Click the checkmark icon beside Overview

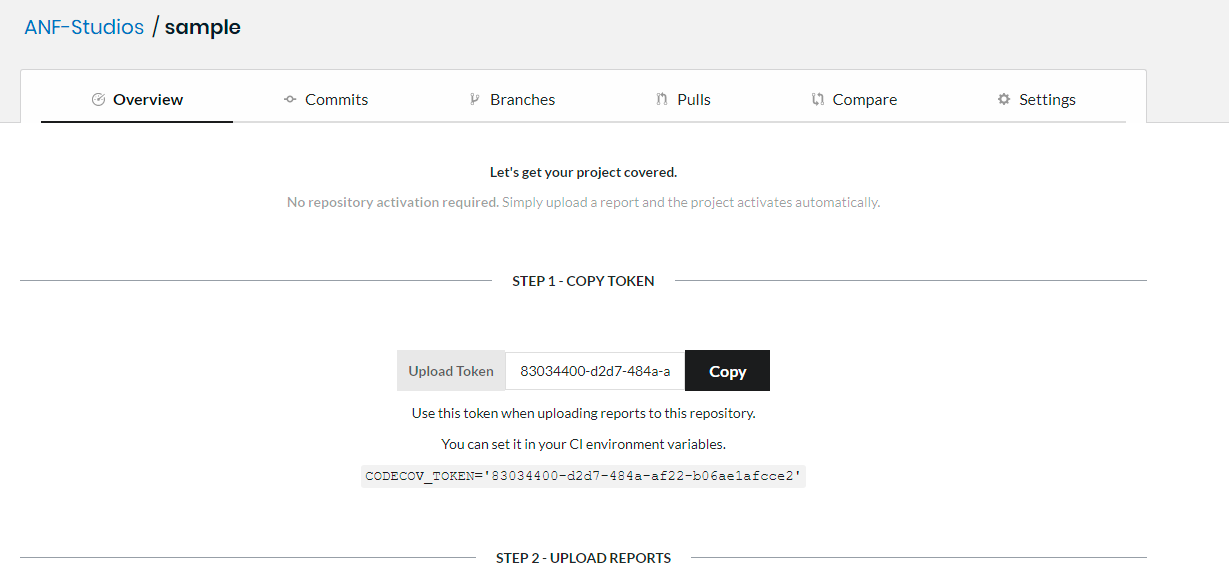98,99
